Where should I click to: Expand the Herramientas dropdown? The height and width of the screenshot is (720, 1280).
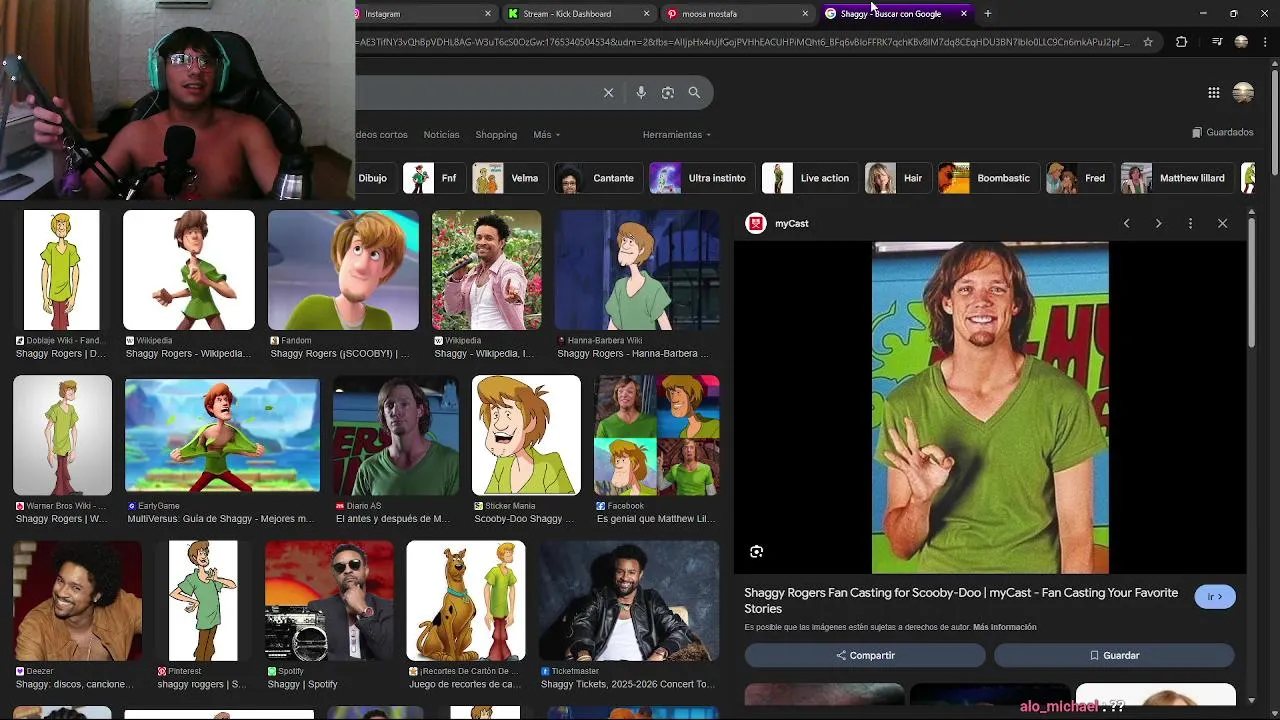point(677,134)
